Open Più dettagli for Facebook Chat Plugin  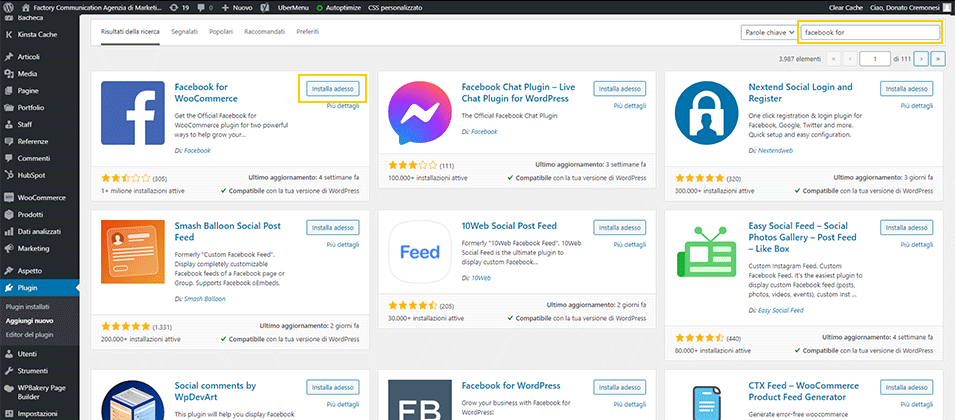(630, 106)
